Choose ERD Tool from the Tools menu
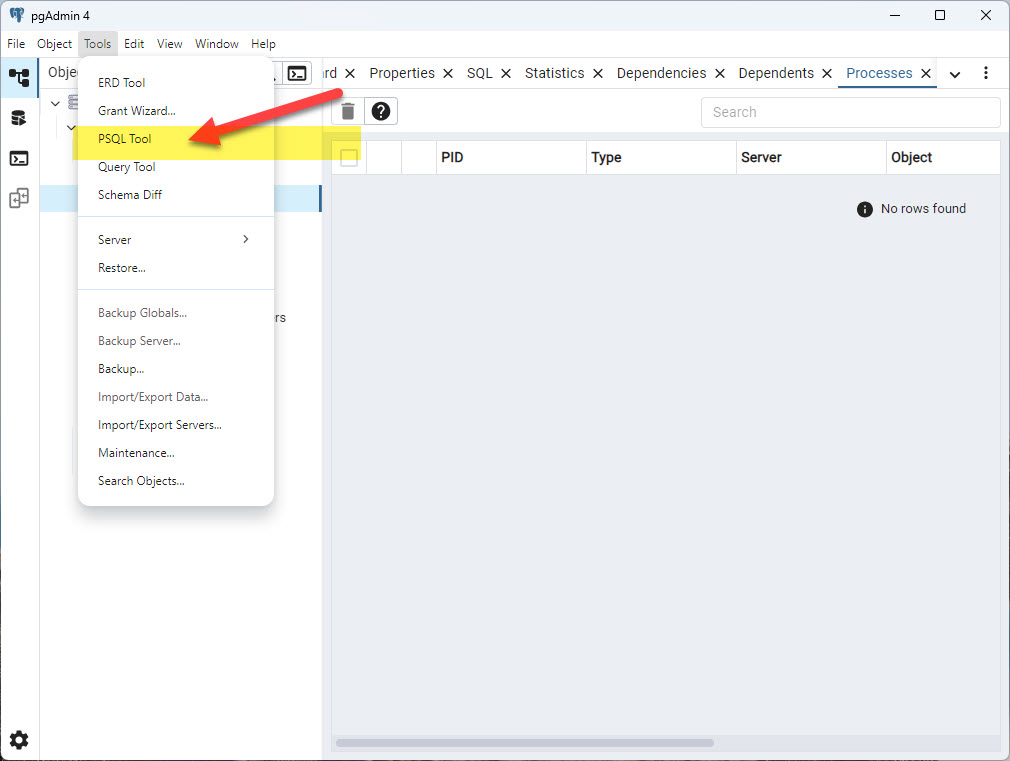This screenshot has width=1010, height=761. [x=176, y=82]
